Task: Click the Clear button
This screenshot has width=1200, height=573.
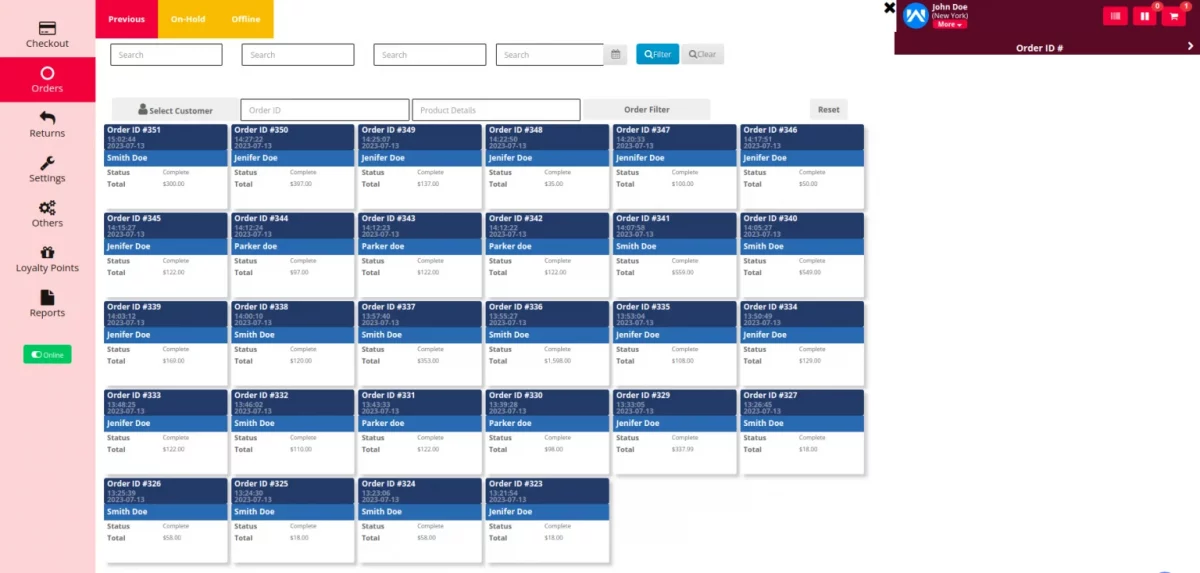Action: click(703, 54)
